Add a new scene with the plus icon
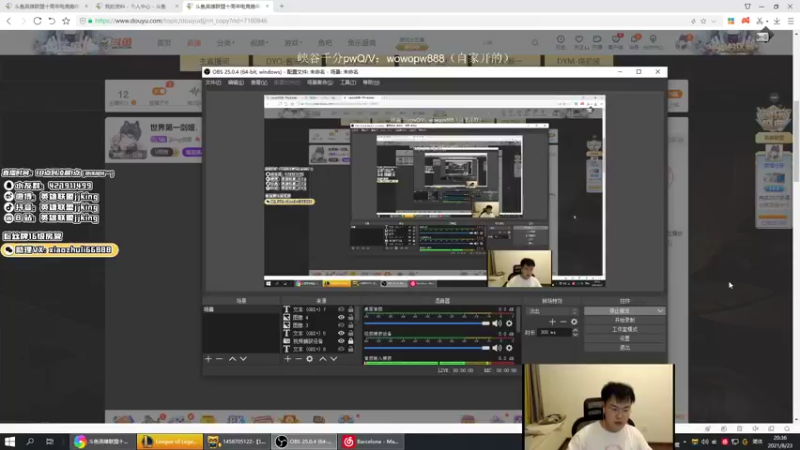This screenshot has width=800, height=450. point(208,359)
